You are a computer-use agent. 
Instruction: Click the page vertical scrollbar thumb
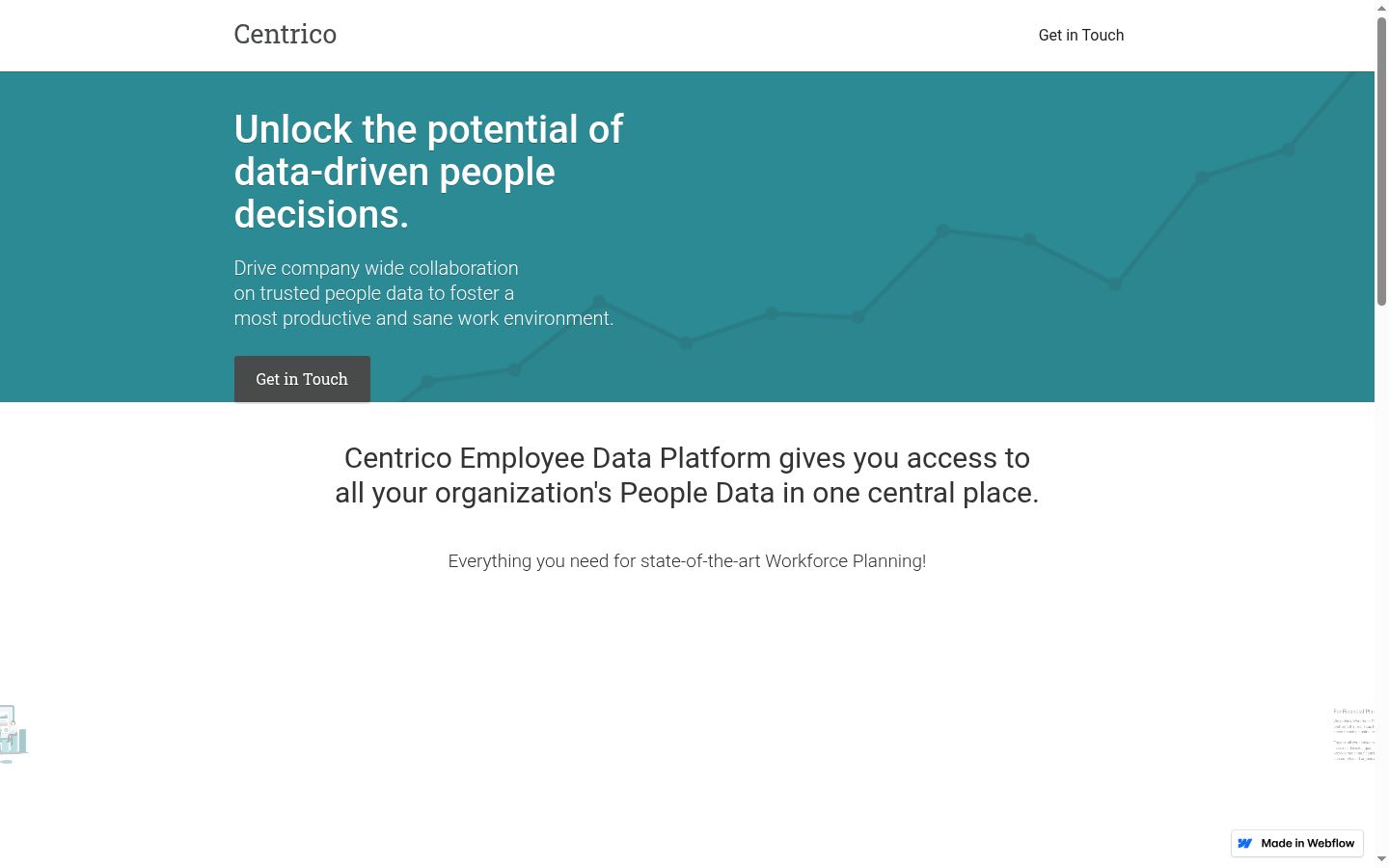(1381, 161)
